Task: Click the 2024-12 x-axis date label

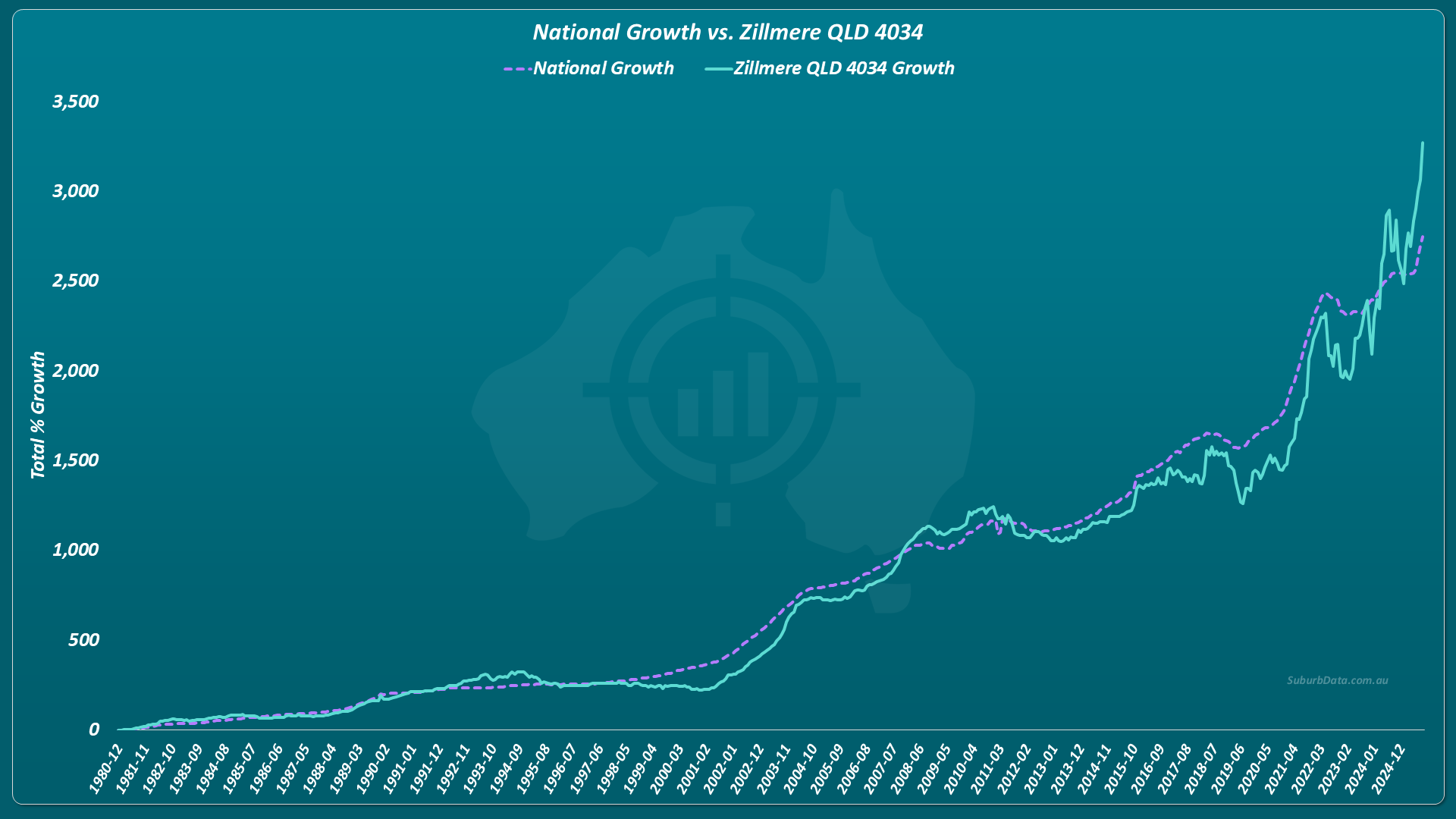Action: (1387, 768)
